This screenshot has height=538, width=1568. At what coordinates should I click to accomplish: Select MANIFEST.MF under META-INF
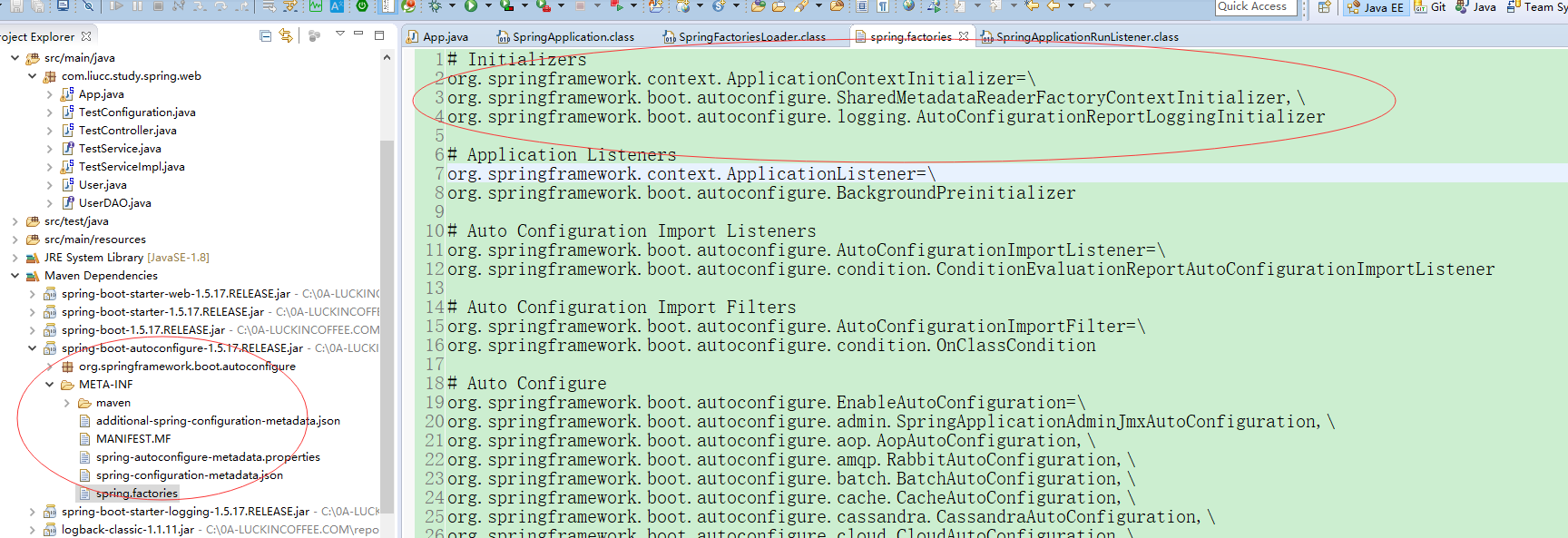(132, 439)
